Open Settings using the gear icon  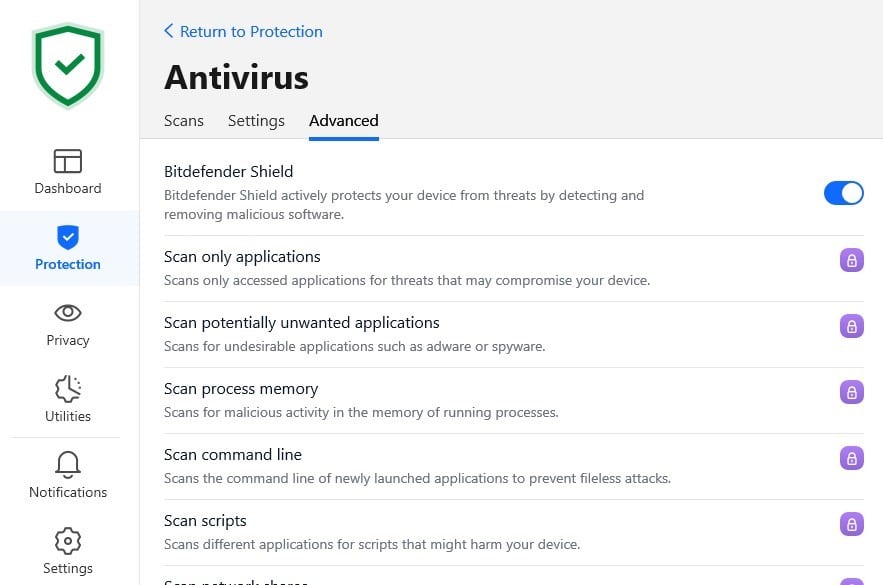pos(67,549)
